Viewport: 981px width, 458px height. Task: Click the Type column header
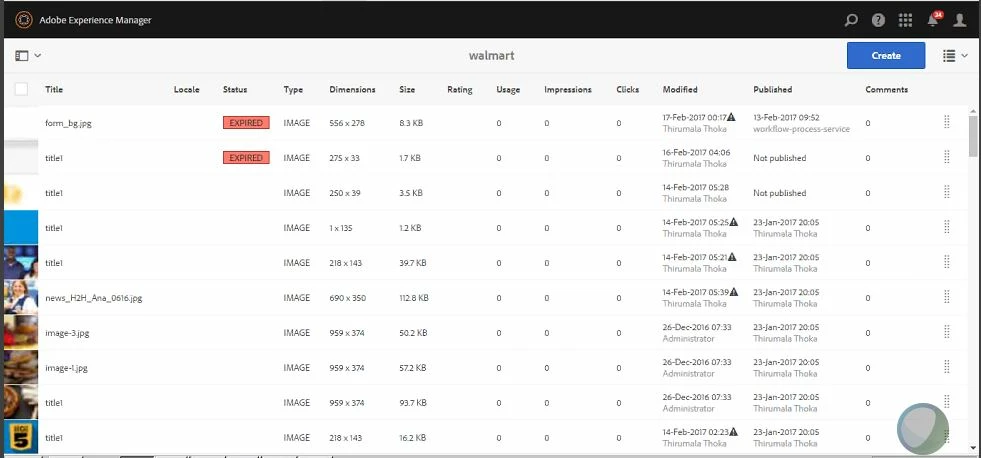[x=293, y=89]
